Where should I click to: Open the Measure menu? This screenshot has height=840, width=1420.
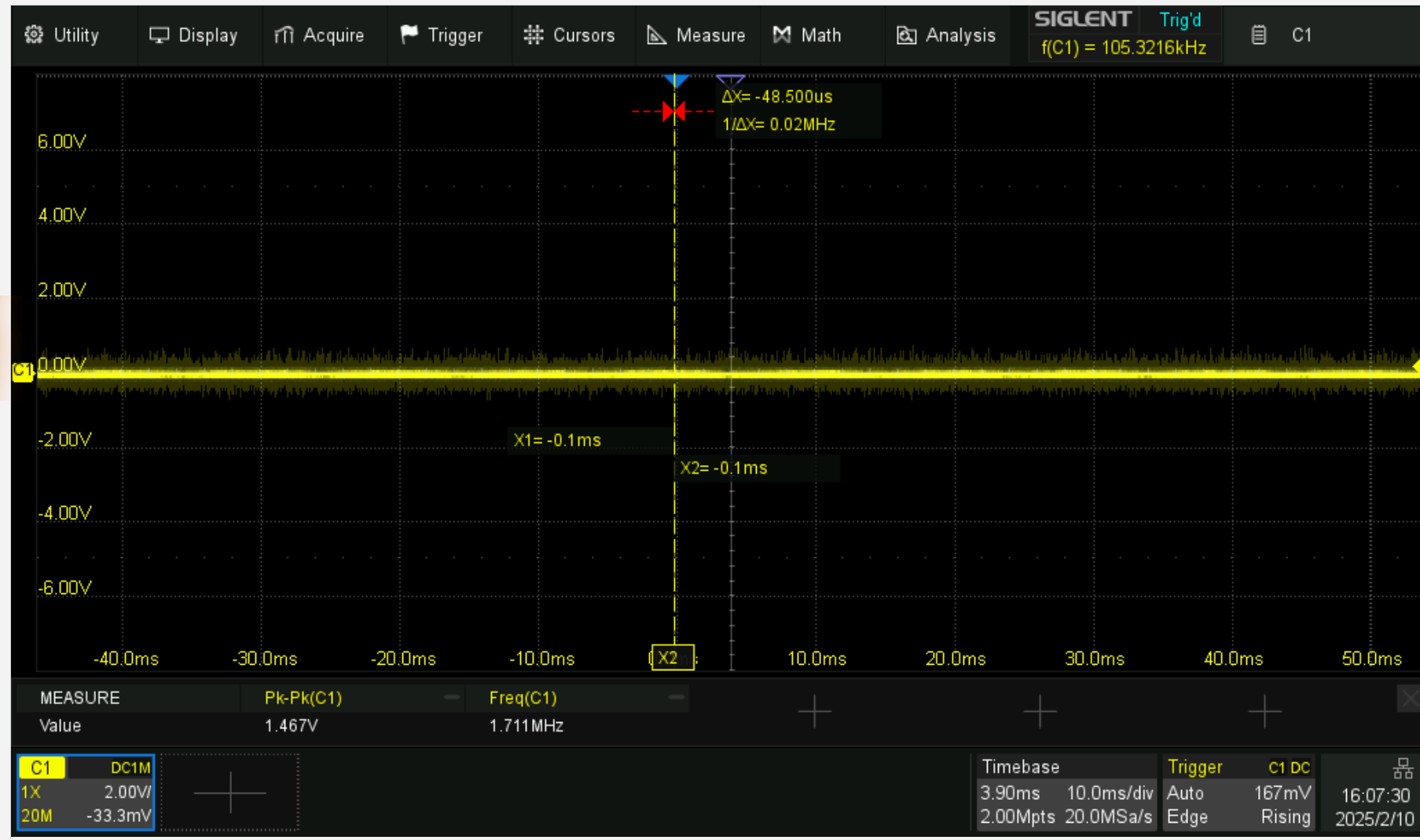click(x=696, y=35)
